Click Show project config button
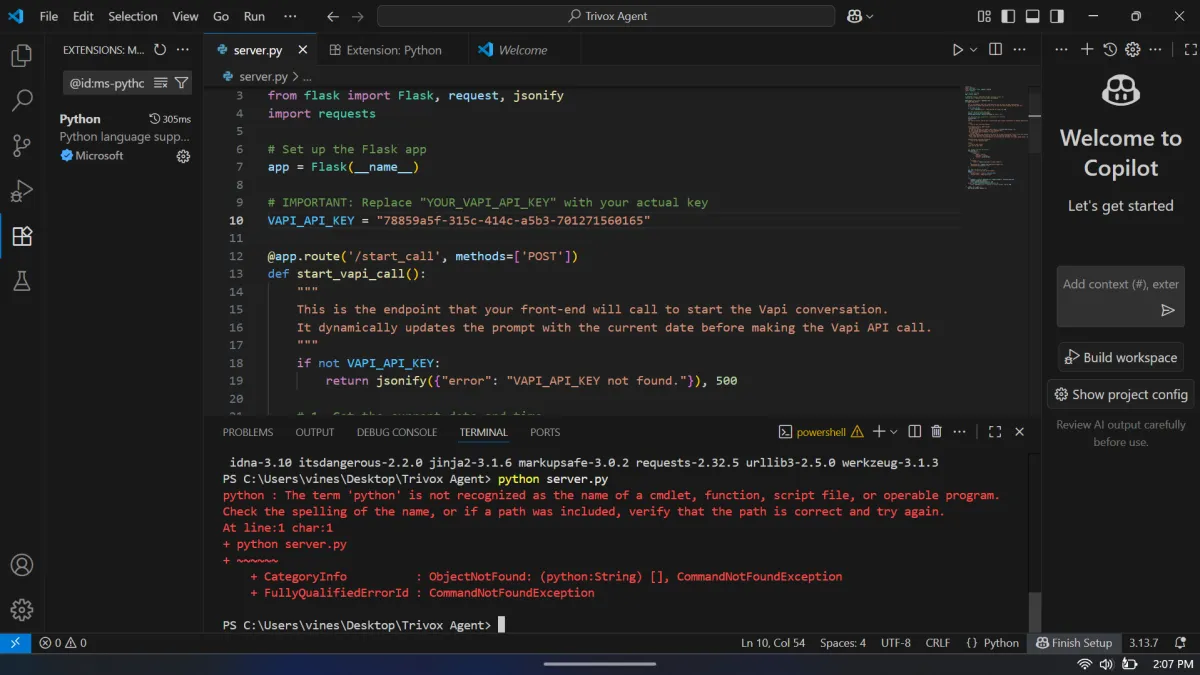The height and width of the screenshot is (675, 1200). click(1120, 394)
